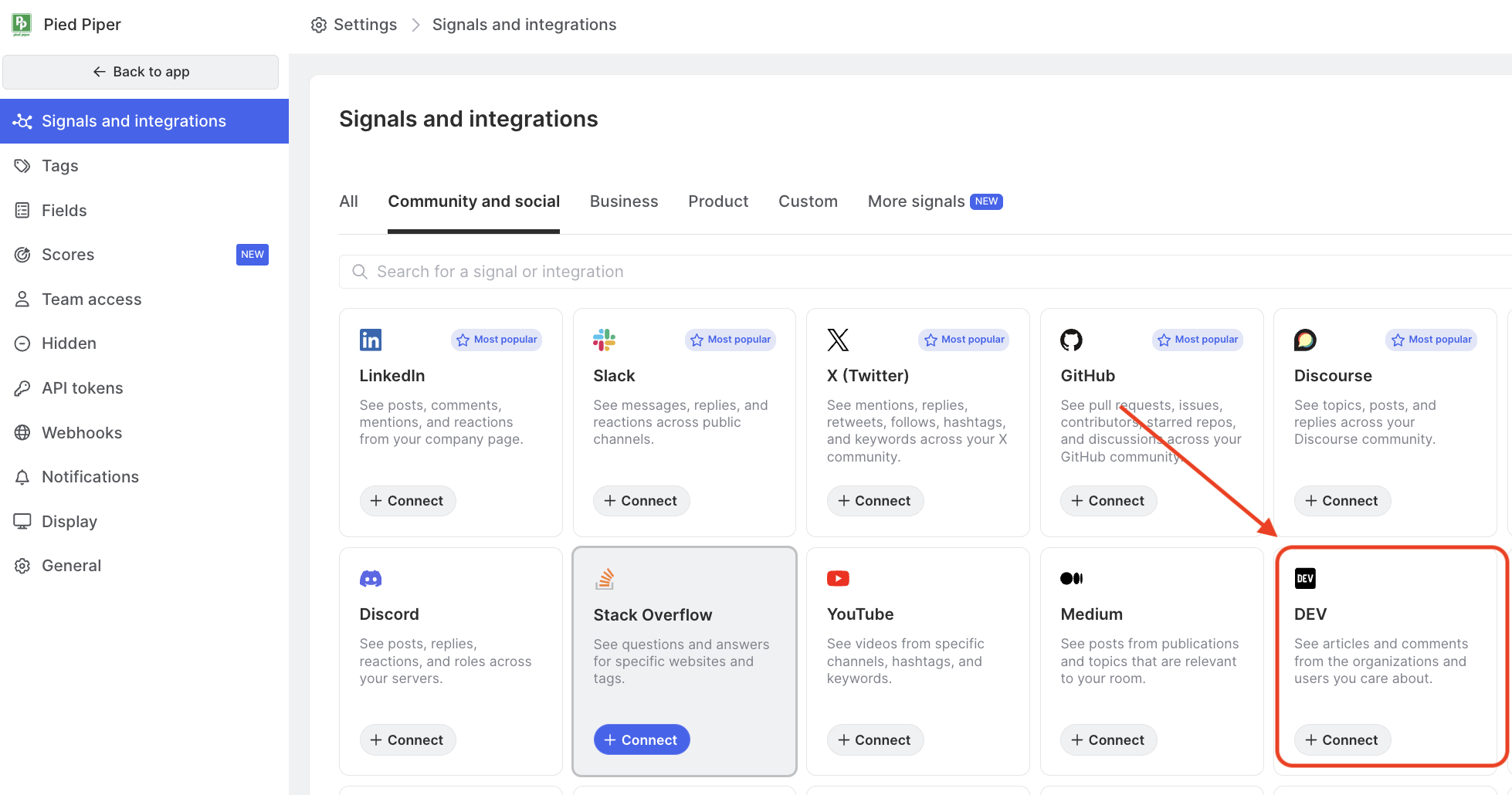Click the Medium logo icon
This screenshot has width=1512, height=795.
coord(1071,578)
